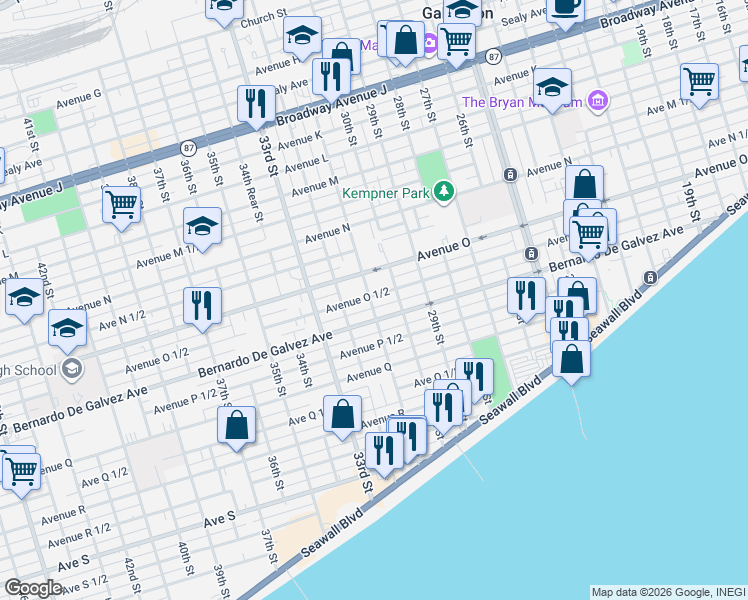Screen dimensions: 748x600
Task: Open The Bryan Museum marker icon
Action: click(x=598, y=101)
